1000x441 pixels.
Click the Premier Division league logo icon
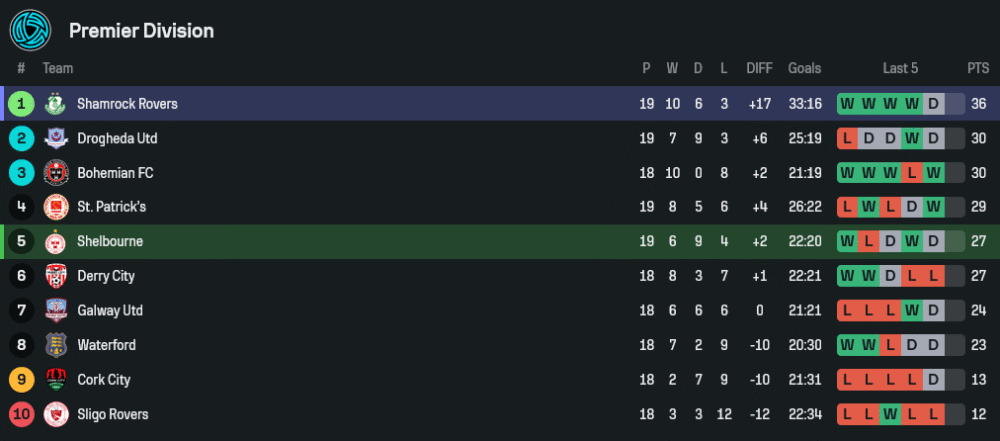[30, 30]
